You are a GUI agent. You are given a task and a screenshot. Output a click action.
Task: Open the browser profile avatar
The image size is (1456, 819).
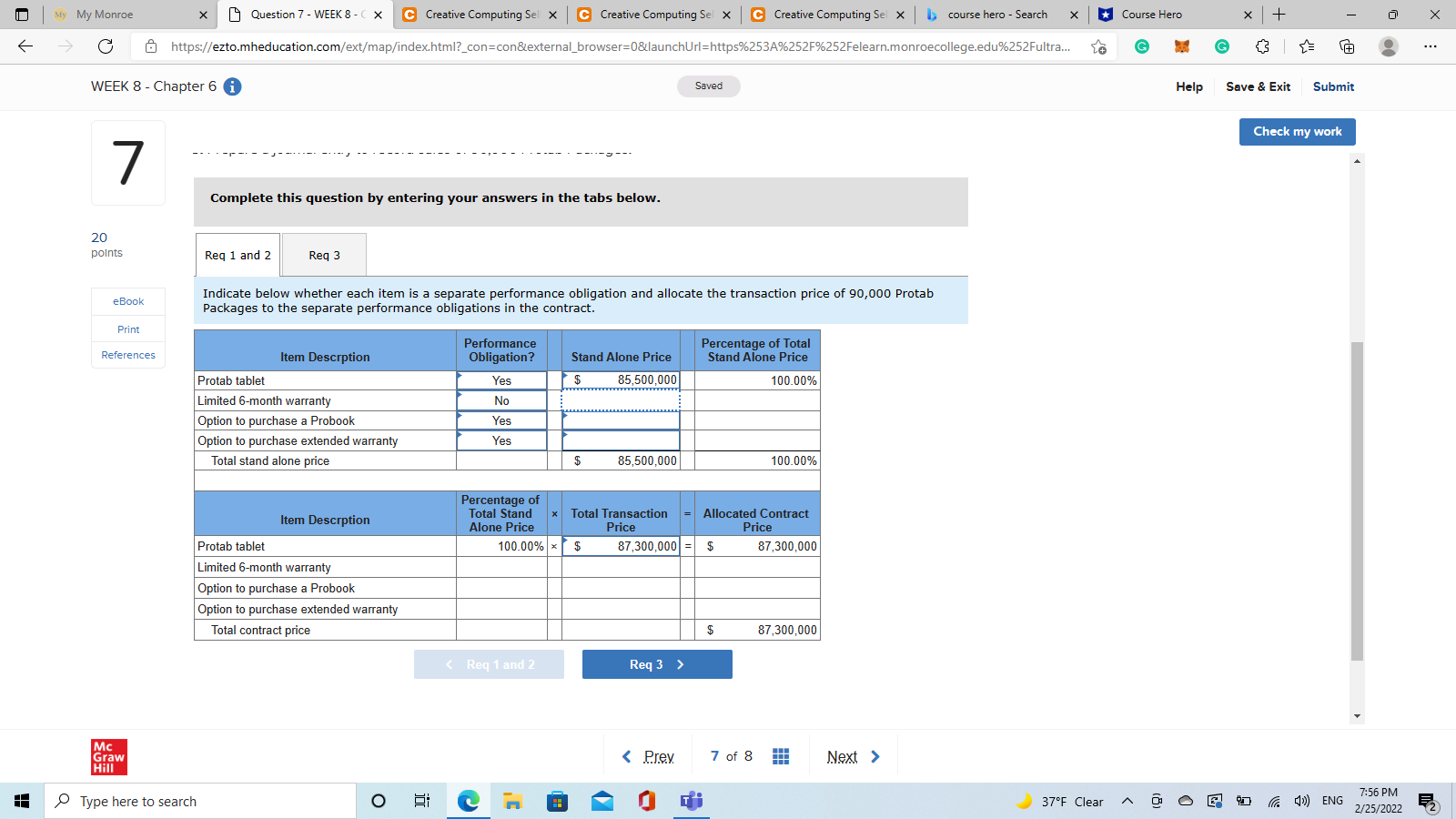1388,46
